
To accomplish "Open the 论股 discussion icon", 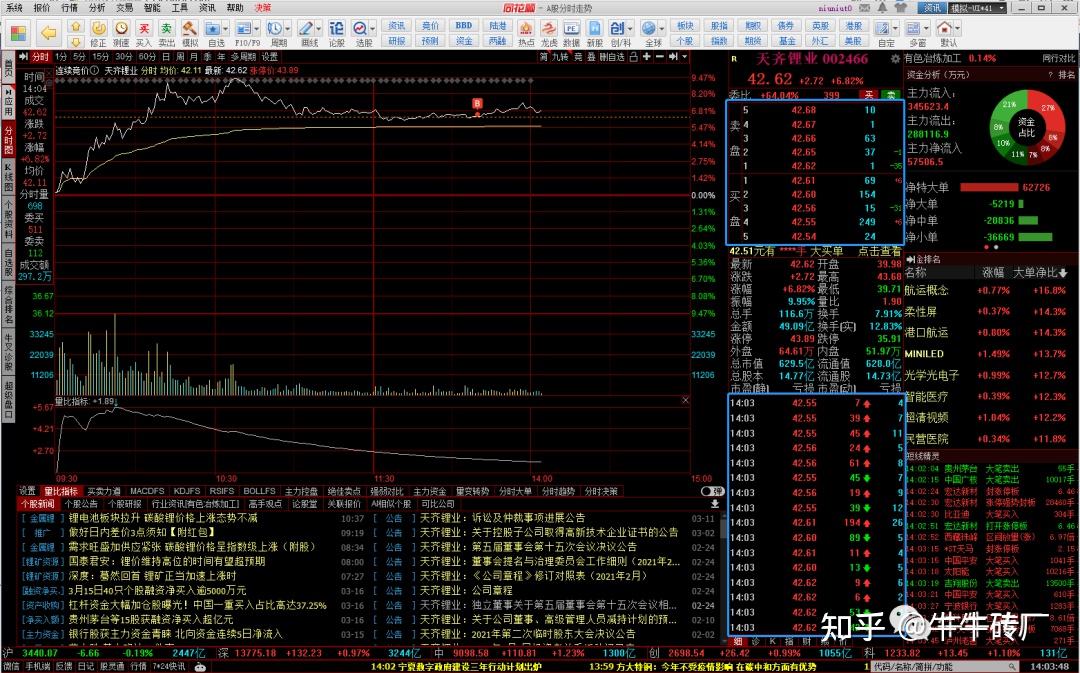I will click(336, 33).
